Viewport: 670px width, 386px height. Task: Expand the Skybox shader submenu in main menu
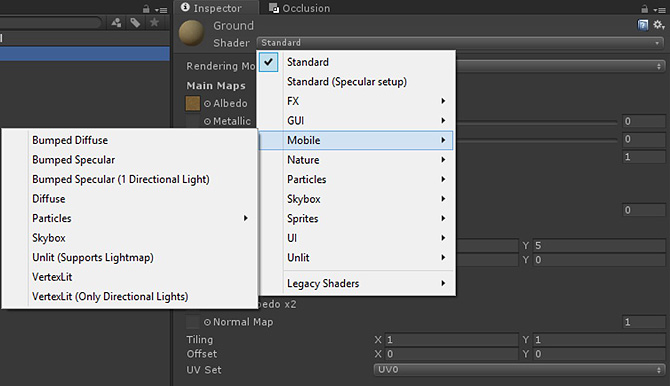coord(356,199)
